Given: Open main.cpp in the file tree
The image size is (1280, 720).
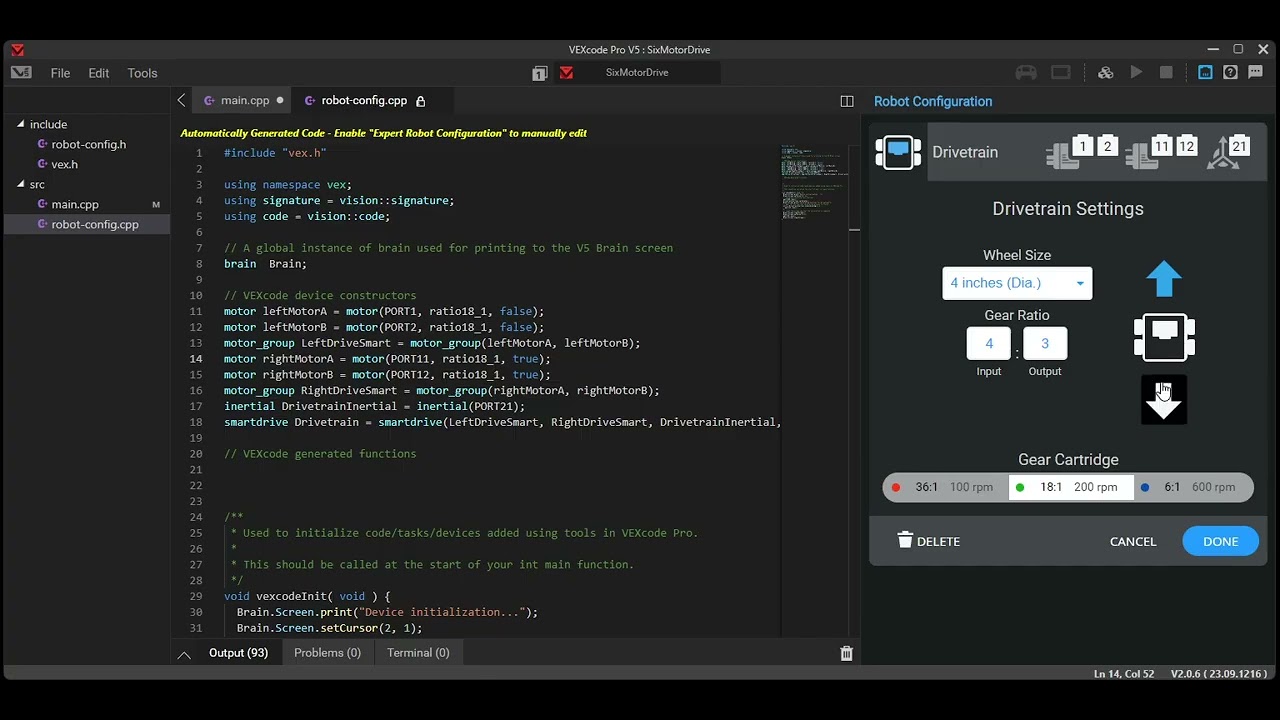Looking at the screenshot, I should coord(75,204).
